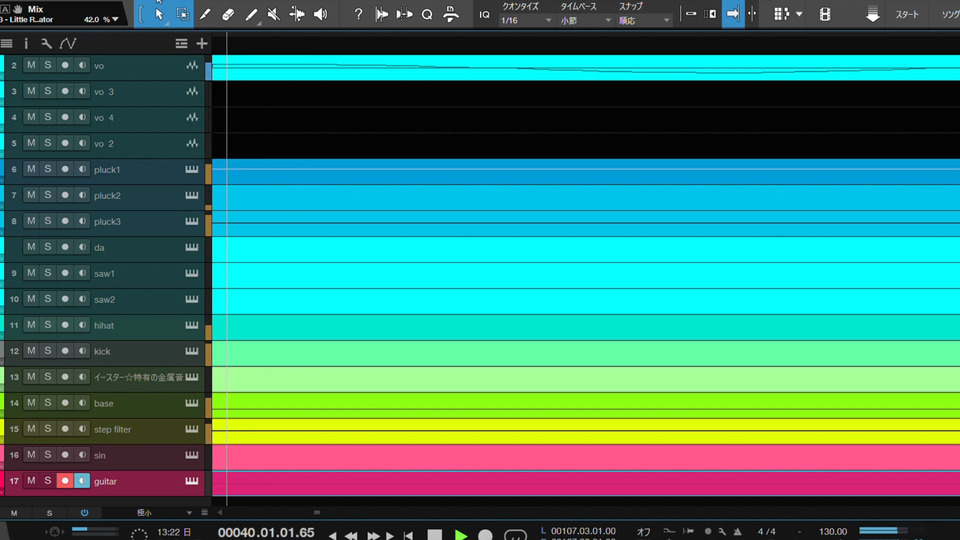Solo the hihat track
960x540 pixels.
[x=47, y=325]
